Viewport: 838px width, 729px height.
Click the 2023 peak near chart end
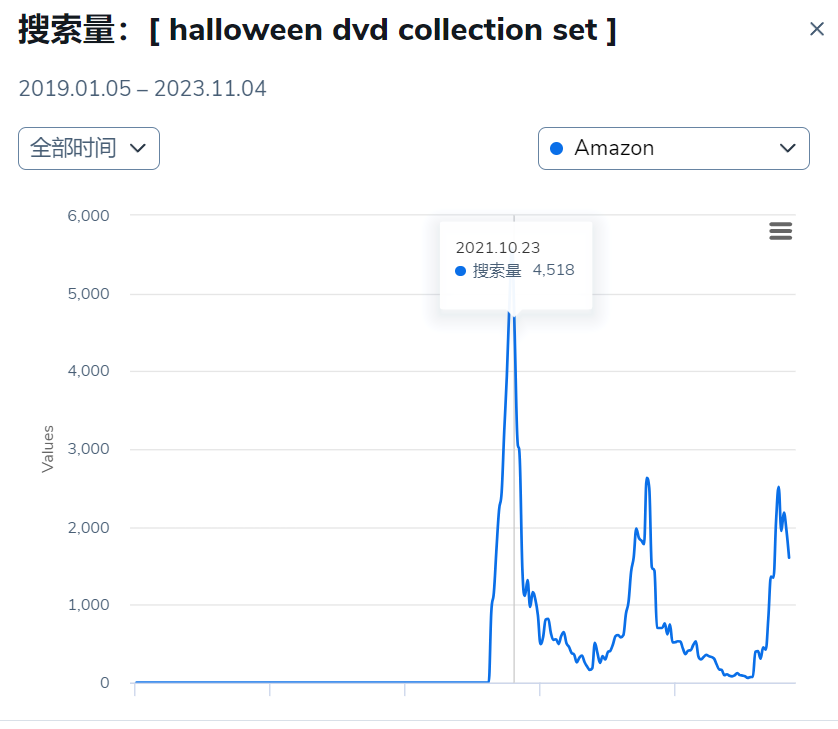[x=778, y=488]
